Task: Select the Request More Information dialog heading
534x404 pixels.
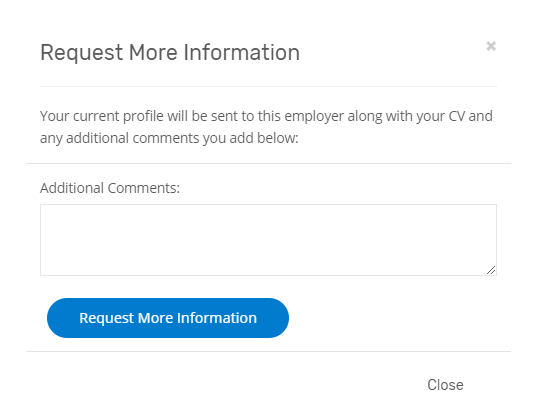Action: [x=170, y=53]
